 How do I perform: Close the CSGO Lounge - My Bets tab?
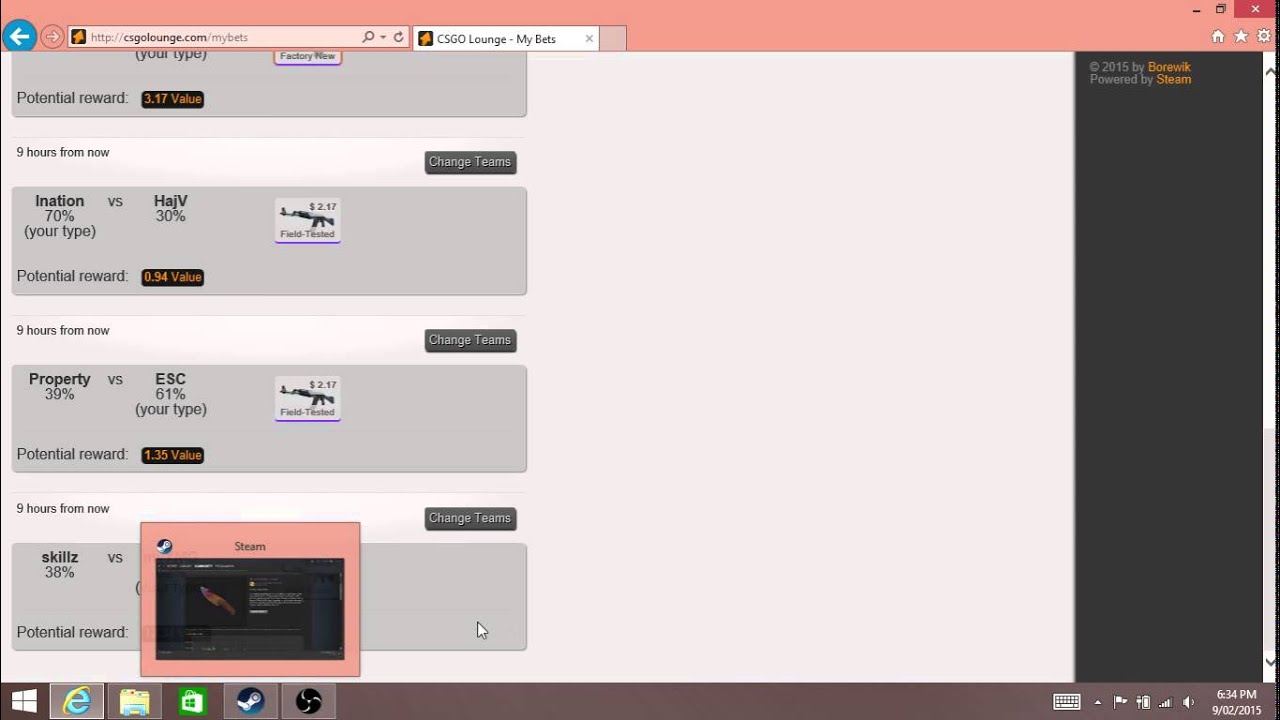pos(589,39)
